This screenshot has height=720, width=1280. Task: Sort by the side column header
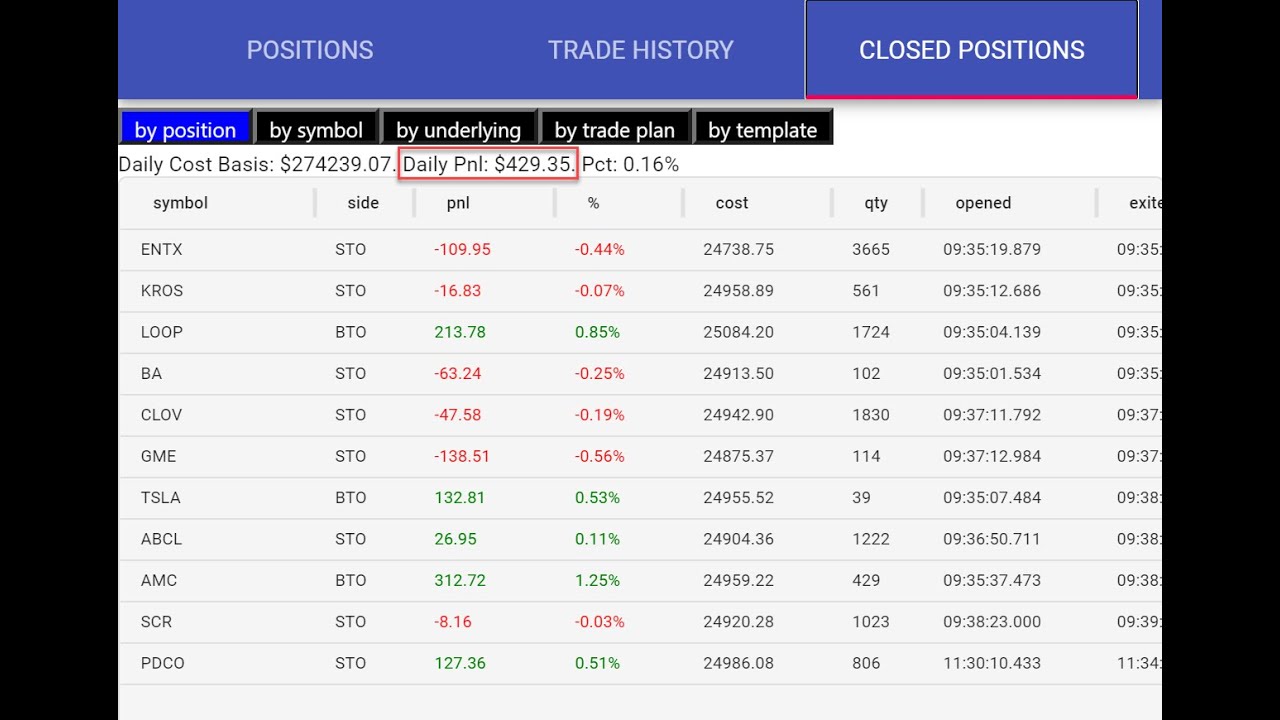(363, 203)
